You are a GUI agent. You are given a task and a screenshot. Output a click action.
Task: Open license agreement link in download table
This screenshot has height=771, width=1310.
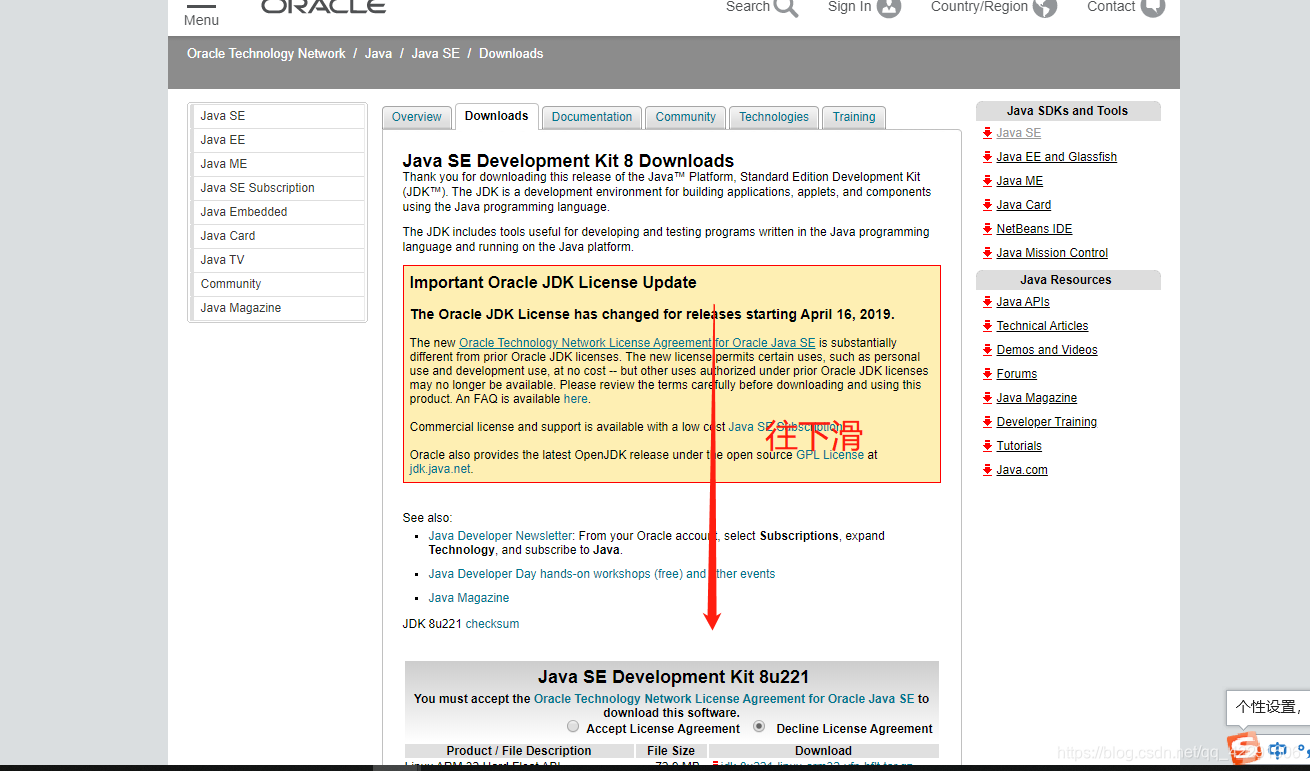724,699
